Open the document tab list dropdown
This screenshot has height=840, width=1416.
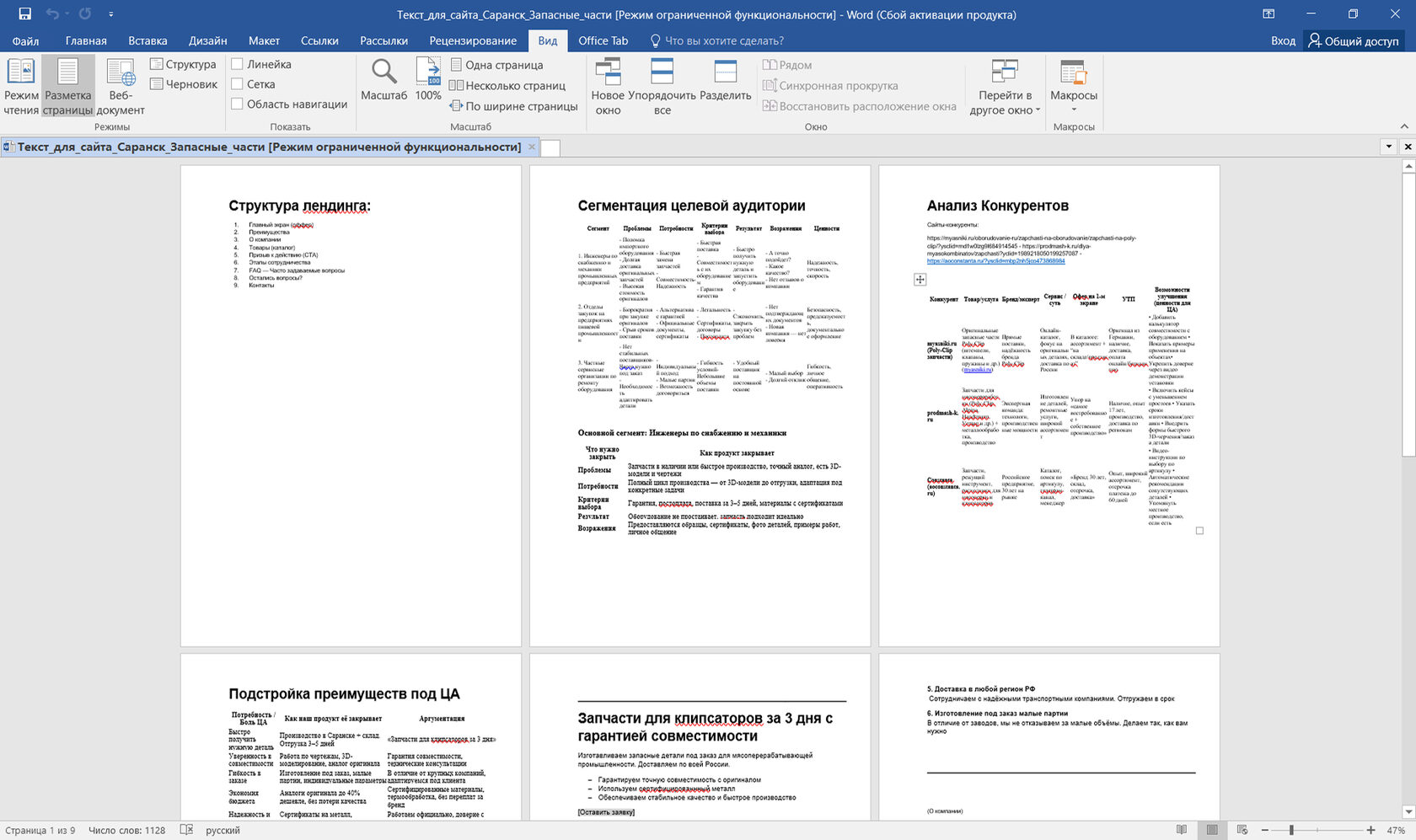click(1389, 147)
